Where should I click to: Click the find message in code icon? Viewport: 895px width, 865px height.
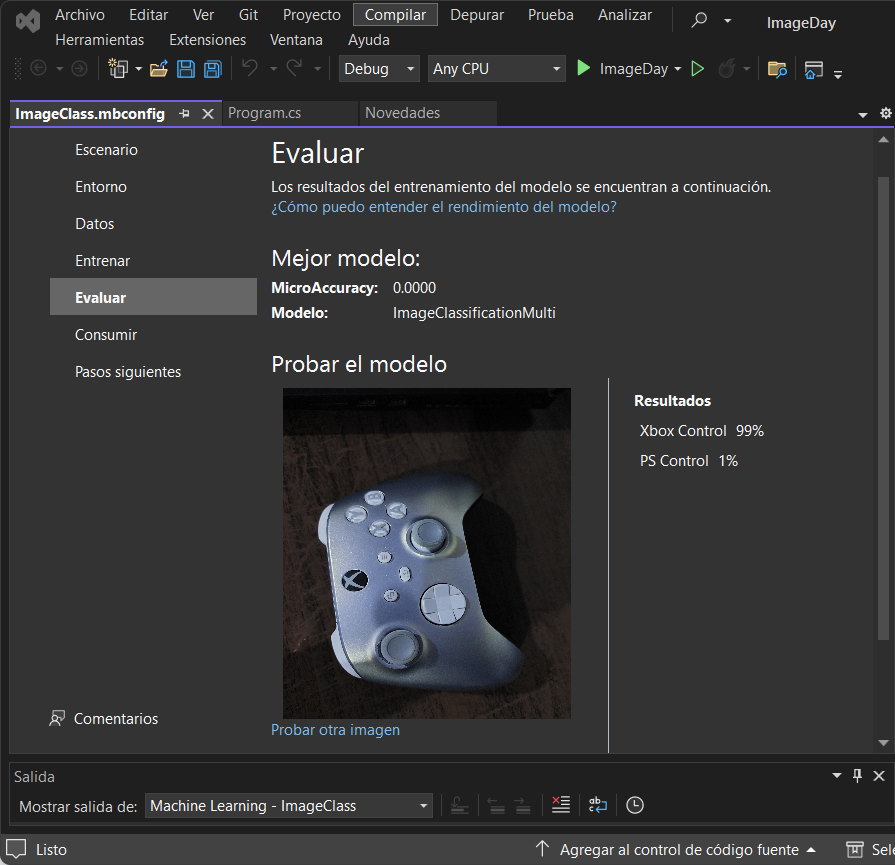click(459, 805)
